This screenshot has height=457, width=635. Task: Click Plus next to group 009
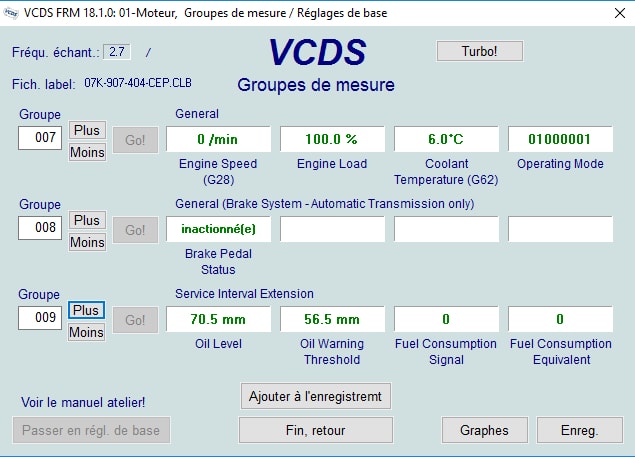[x=86, y=310]
